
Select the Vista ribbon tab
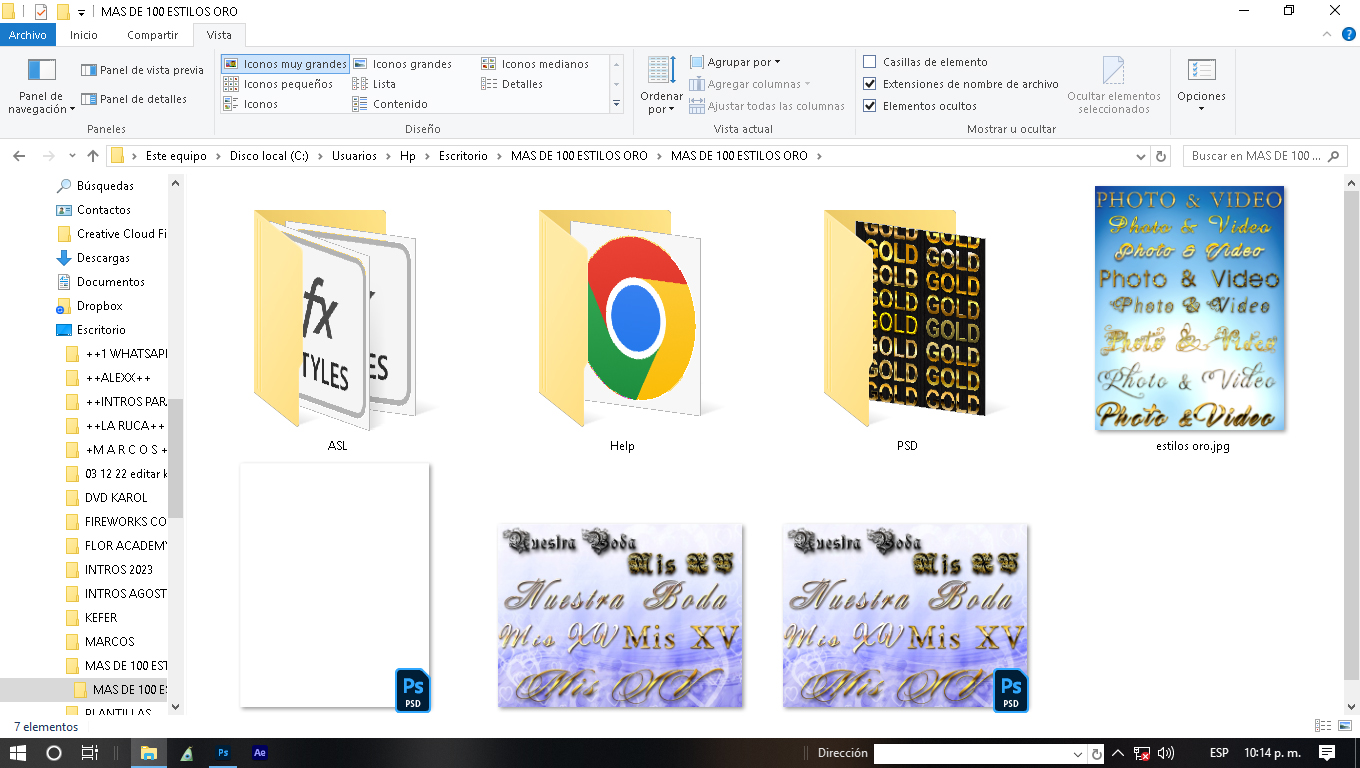point(219,35)
